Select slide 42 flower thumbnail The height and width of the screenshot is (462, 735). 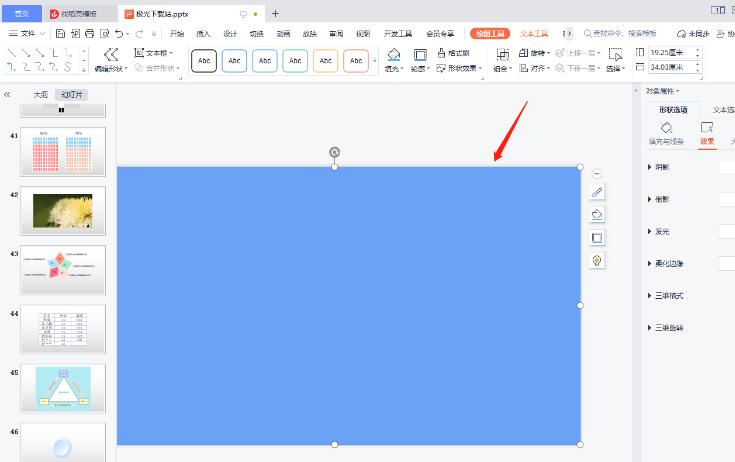click(x=62, y=209)
